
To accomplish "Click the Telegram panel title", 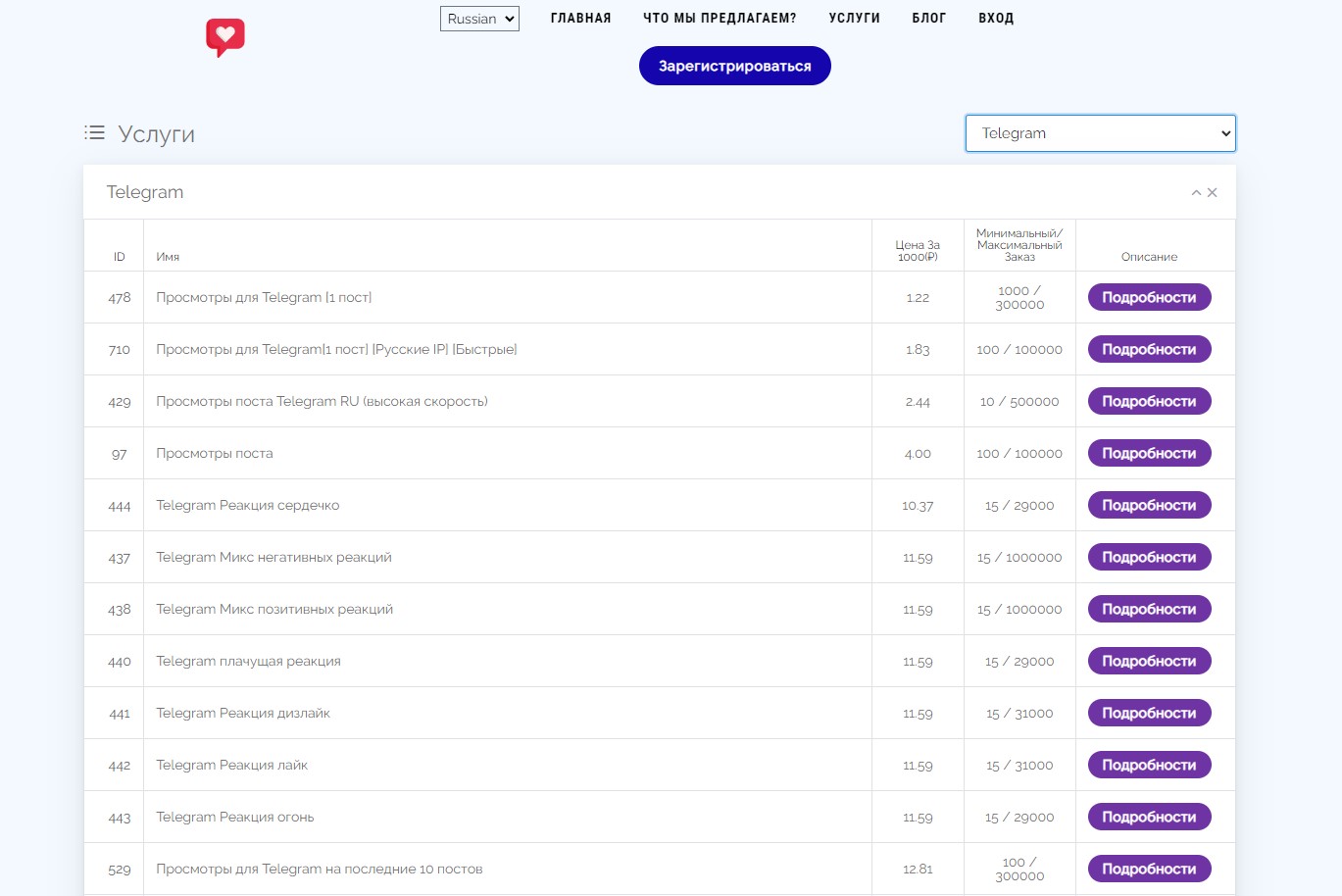I will [x=145, y=192].
